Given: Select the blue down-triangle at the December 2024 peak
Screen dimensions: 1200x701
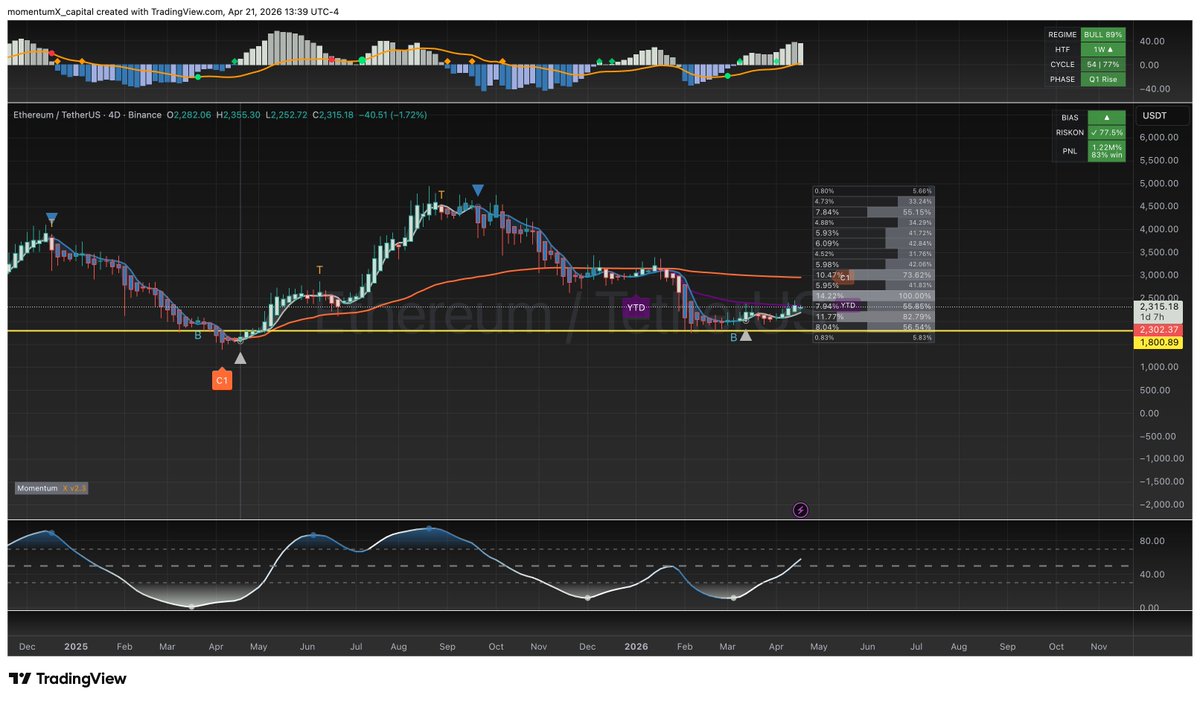Looking at the screenshot, I should click(x=51, y=217).
